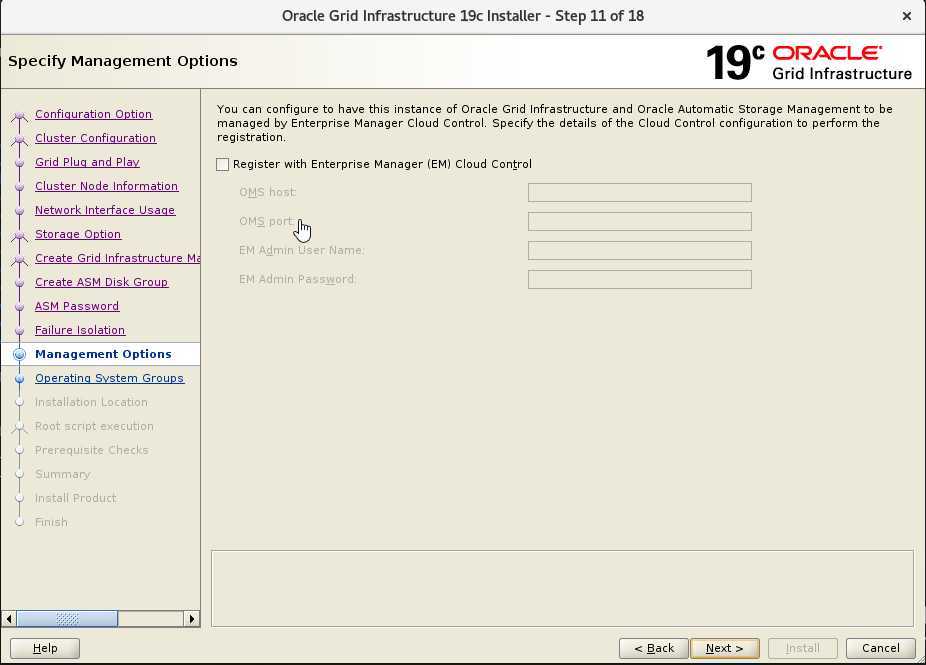Open Network Interface Usage step
The height and width of the screenshot is (665, 926).
[105, 210]
